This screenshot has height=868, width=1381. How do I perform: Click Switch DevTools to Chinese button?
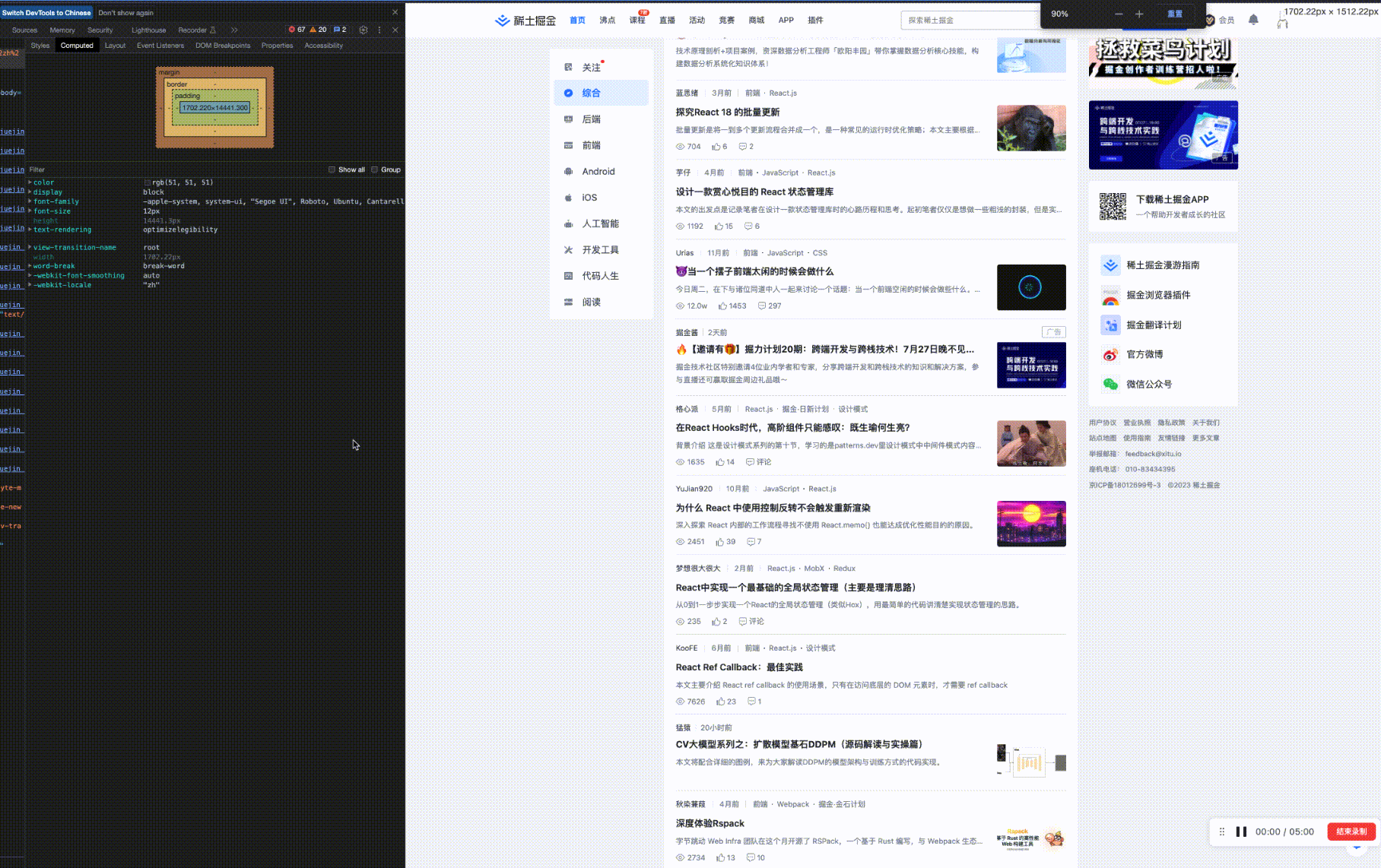[46, 13]
